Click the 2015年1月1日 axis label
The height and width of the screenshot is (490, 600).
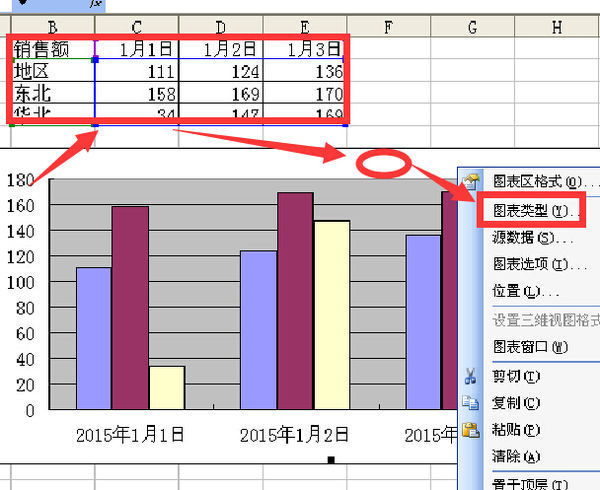click(130, 435)
